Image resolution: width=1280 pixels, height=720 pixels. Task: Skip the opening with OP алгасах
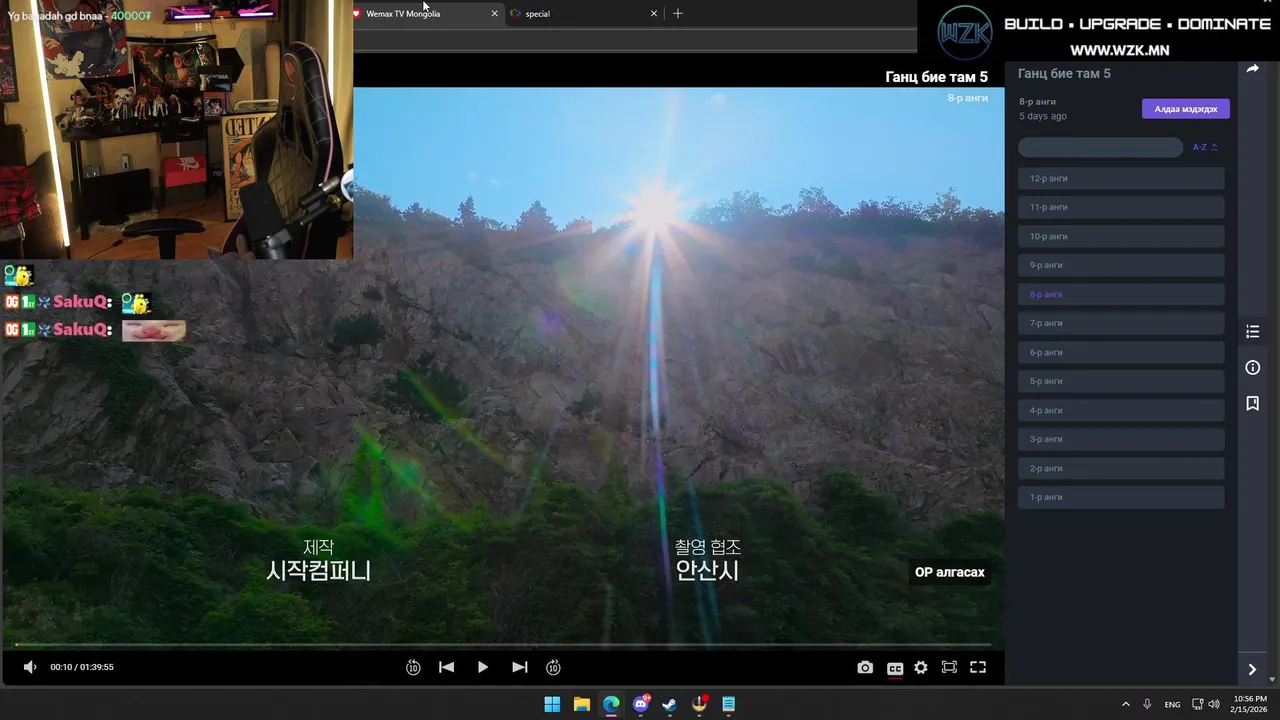pos(950,573)
